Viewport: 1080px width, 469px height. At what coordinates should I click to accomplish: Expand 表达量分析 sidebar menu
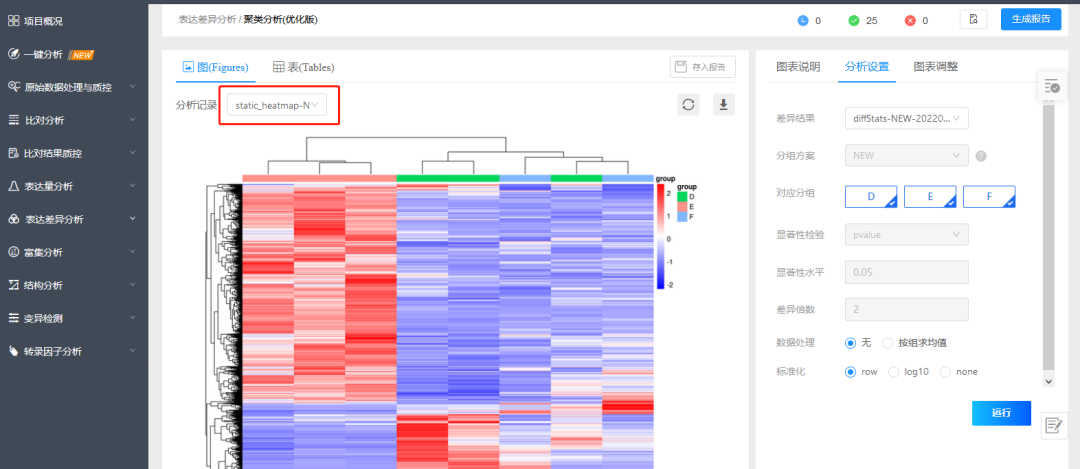coord(133,187)
